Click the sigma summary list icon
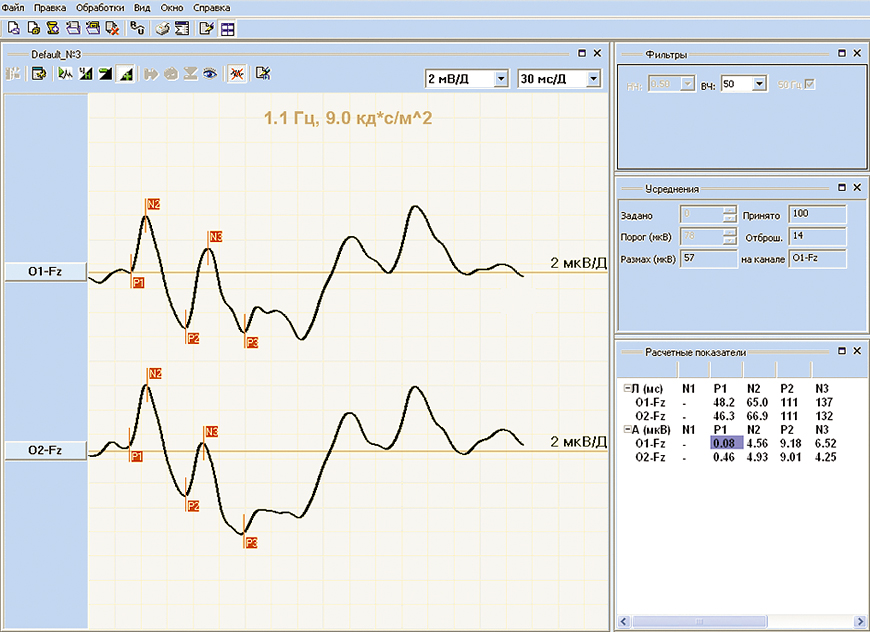 [182, 28]
